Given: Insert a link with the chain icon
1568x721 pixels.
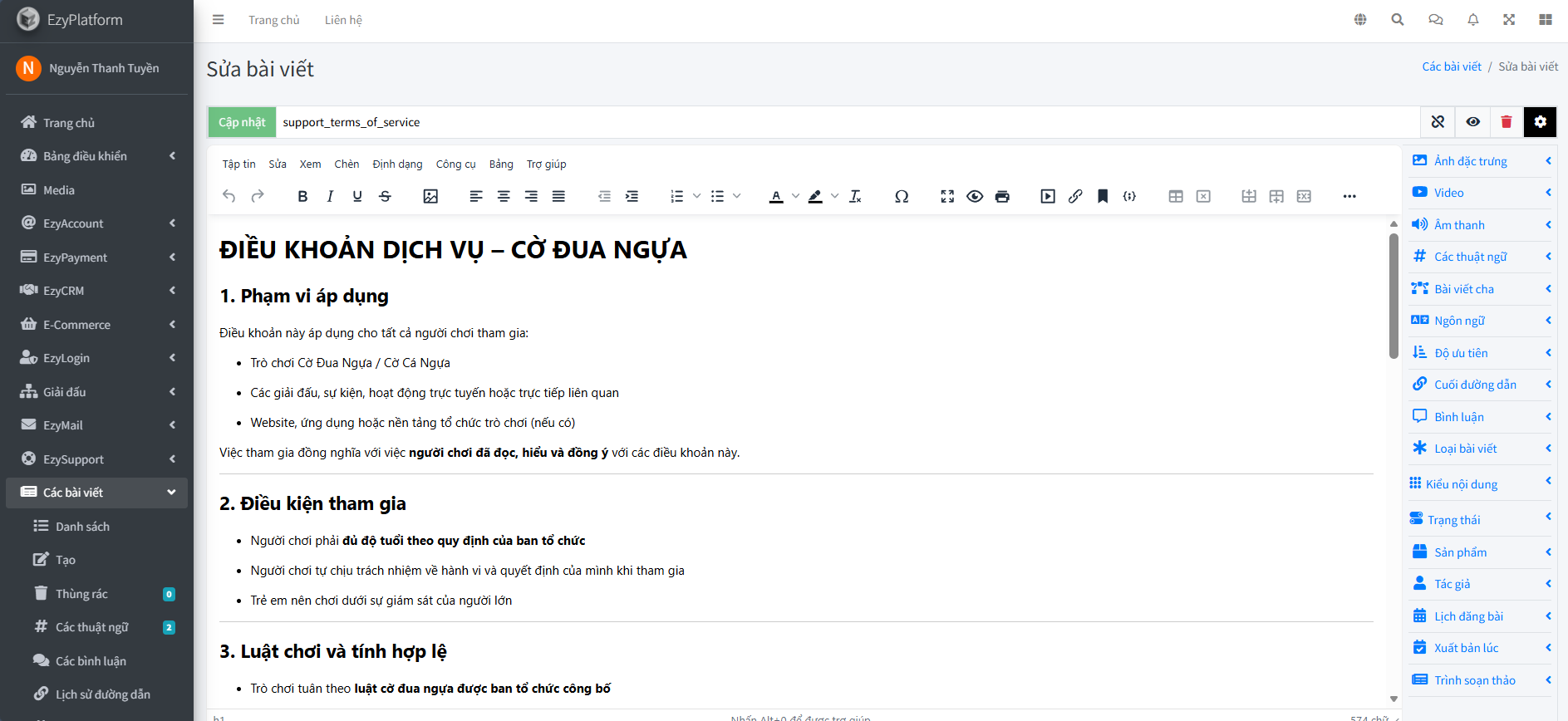Looking at the screenshot, I should click(x=1075, y=197).
